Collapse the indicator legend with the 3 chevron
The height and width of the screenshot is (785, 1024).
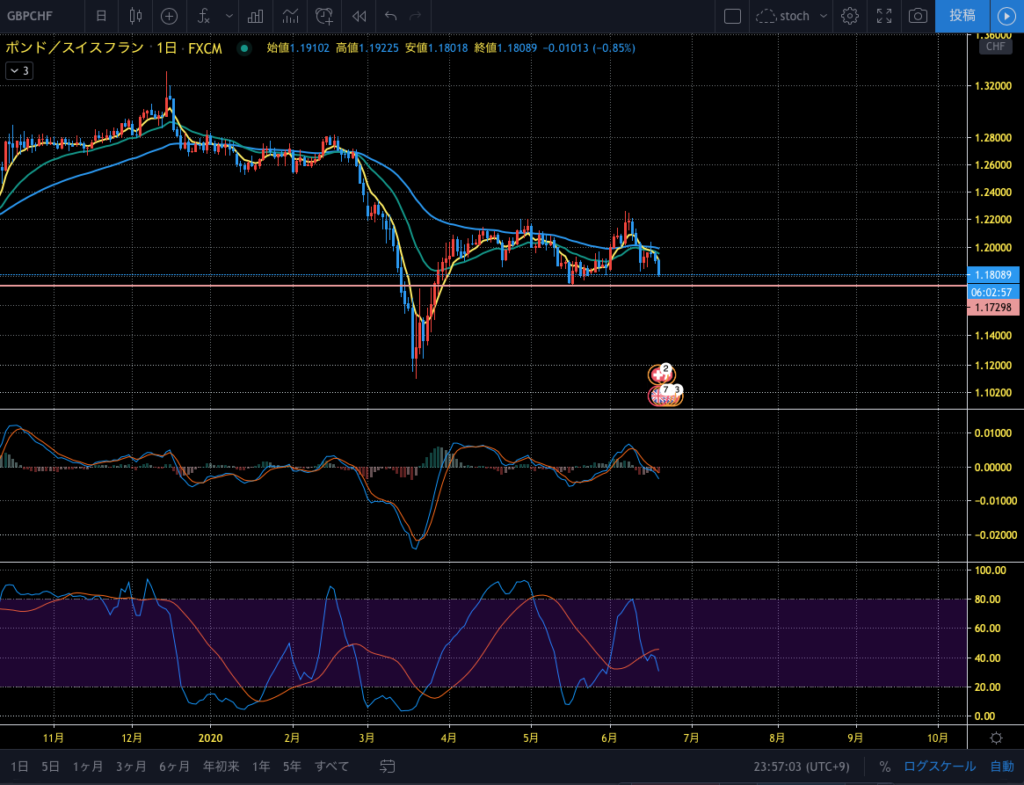(19, 71)
